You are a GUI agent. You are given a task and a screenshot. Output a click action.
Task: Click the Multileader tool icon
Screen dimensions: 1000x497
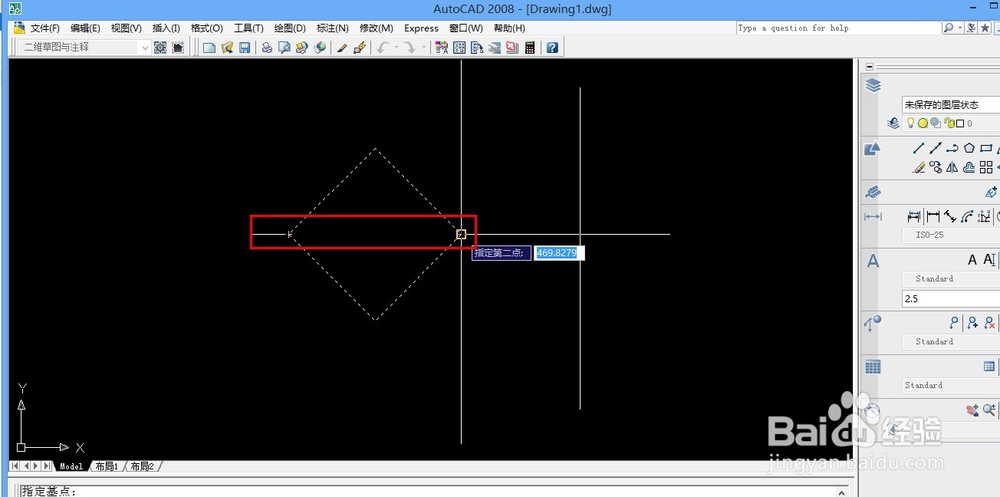[953, 323]
